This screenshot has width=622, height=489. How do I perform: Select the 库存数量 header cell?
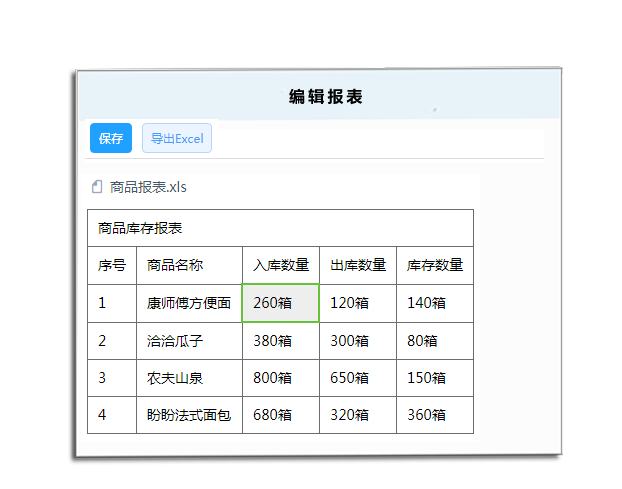click(x=435, y=265)
